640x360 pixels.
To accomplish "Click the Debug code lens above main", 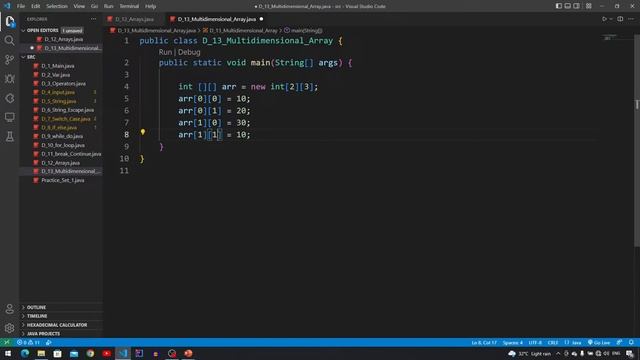I will tap(189, 52).
